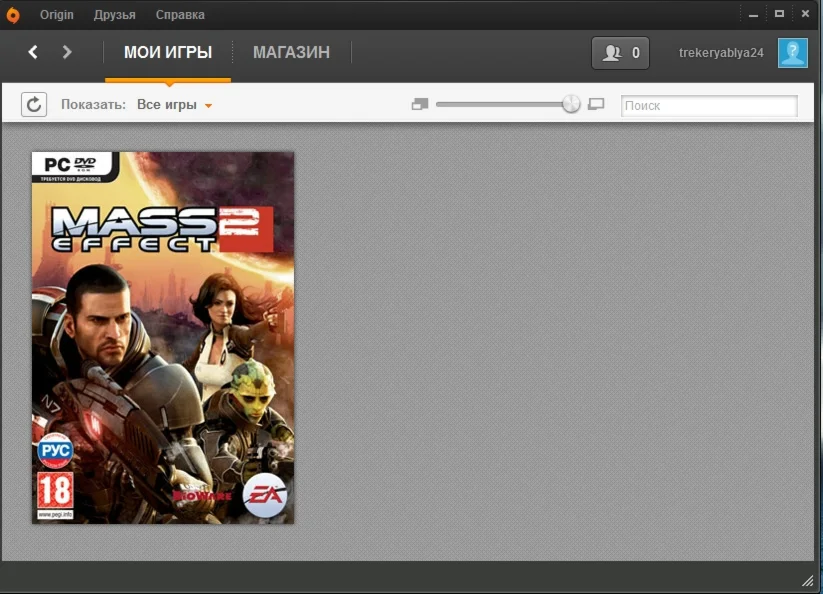Click the orange Origin logo icon
This screenshot has height=594, width=823.
(13, 14)
